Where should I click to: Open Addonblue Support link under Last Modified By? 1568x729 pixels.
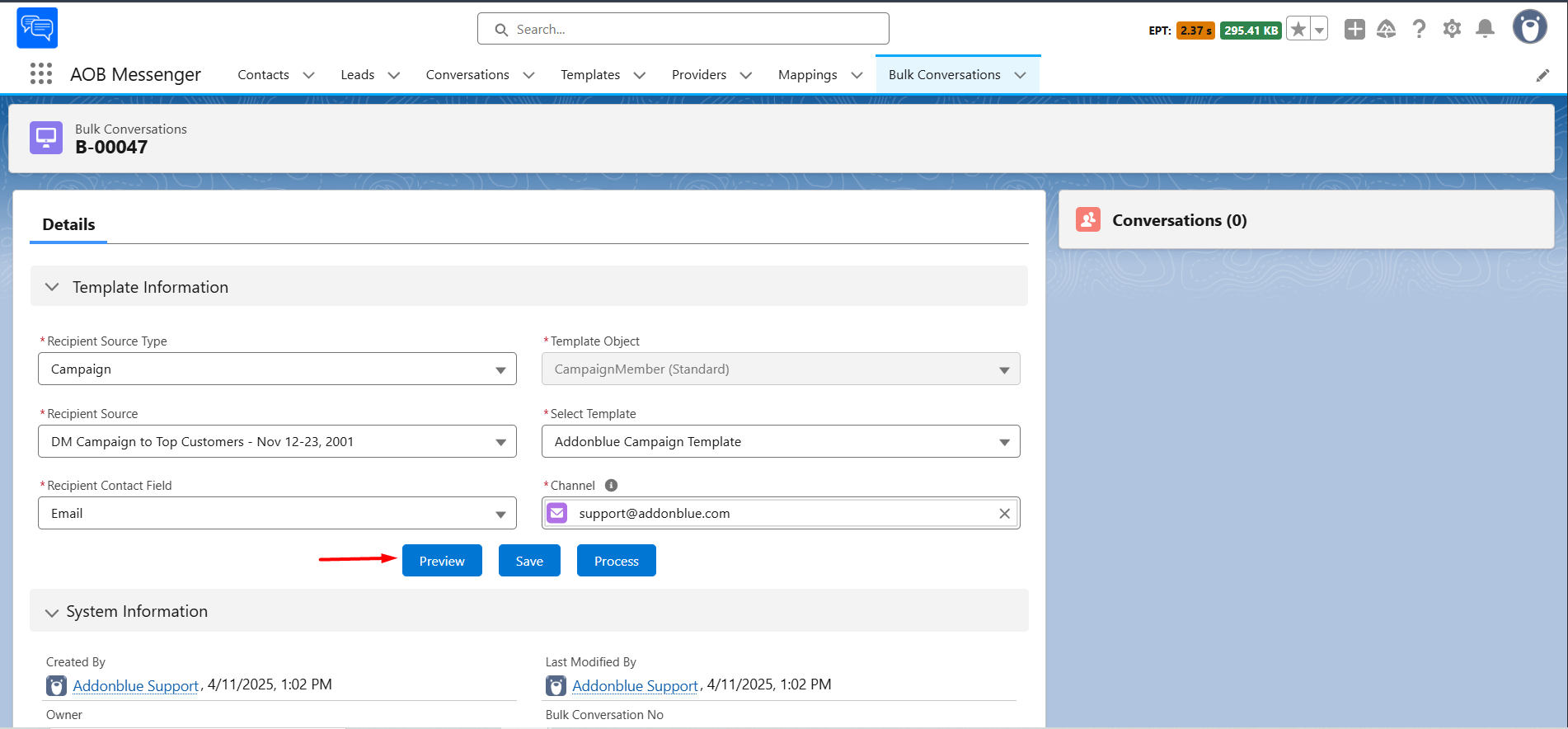pos(636,685)
